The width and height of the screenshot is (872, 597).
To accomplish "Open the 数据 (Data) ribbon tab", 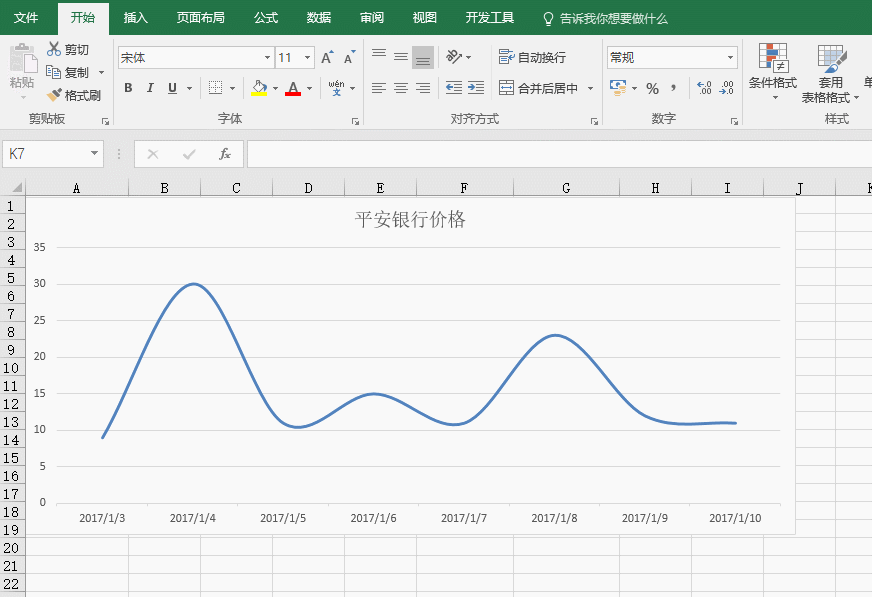I will 318,18.
